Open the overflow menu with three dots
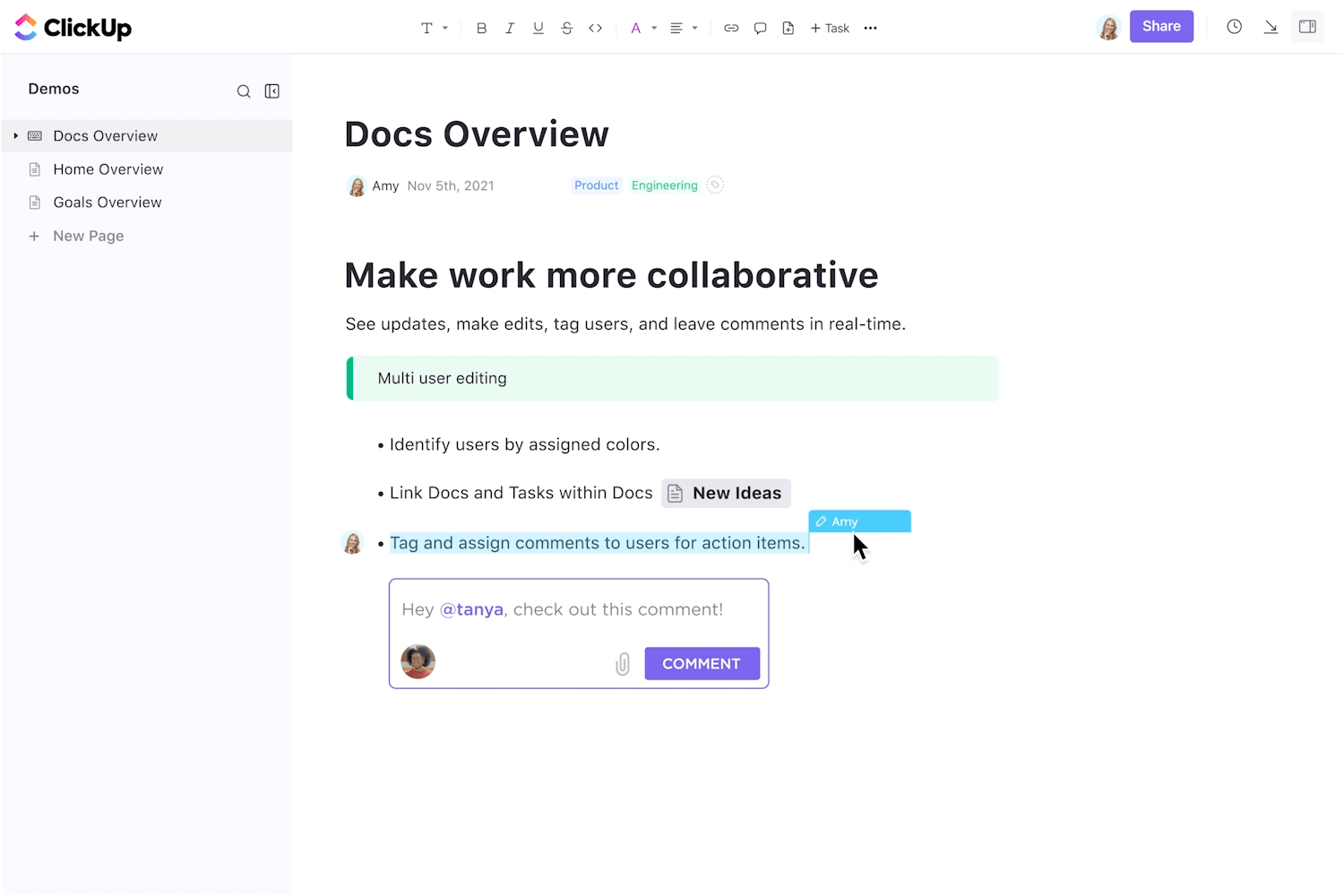1344x896 pixels. [870, 28]
